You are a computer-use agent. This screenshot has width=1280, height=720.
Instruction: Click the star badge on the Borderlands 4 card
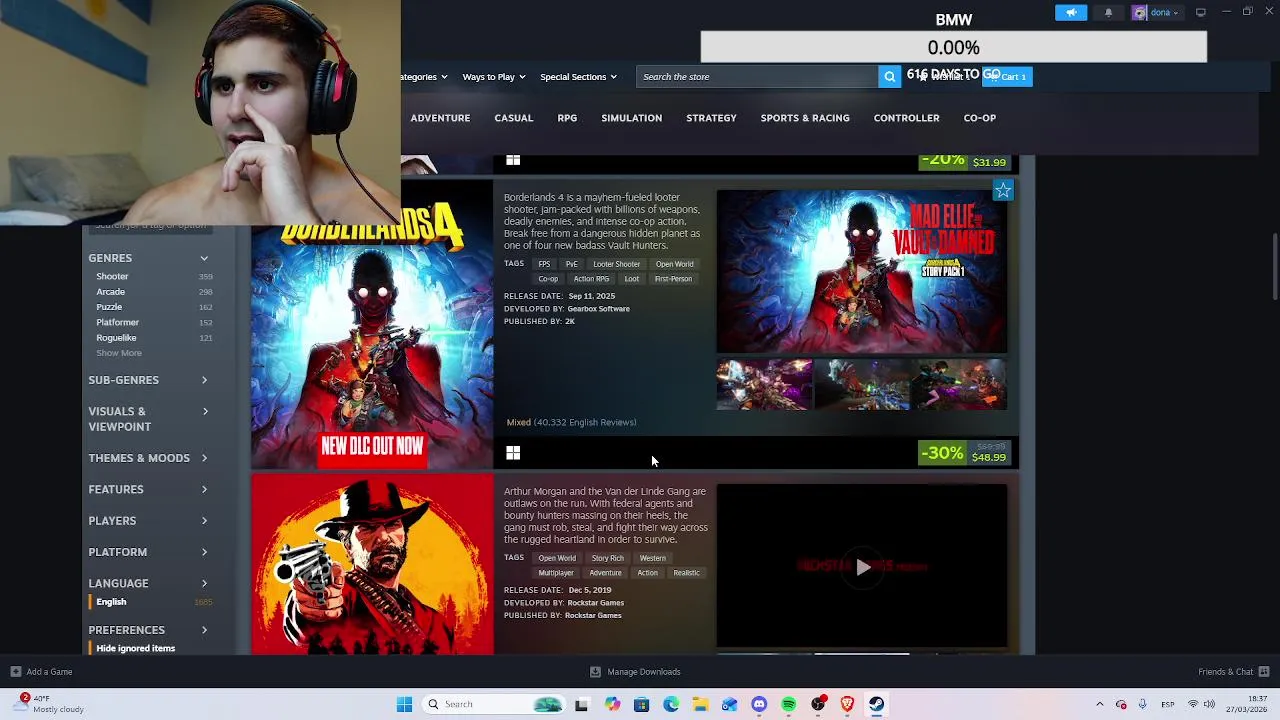1003,190
